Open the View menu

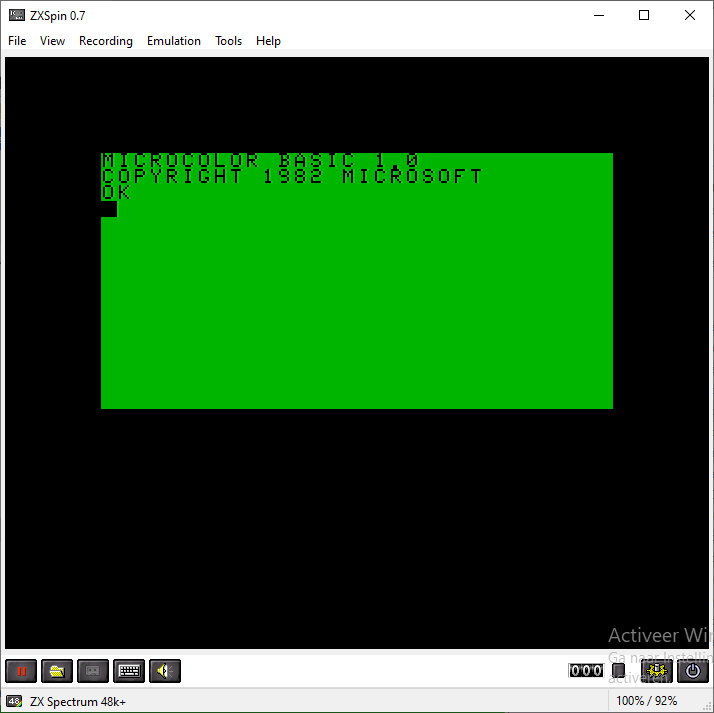click(52, 41)
